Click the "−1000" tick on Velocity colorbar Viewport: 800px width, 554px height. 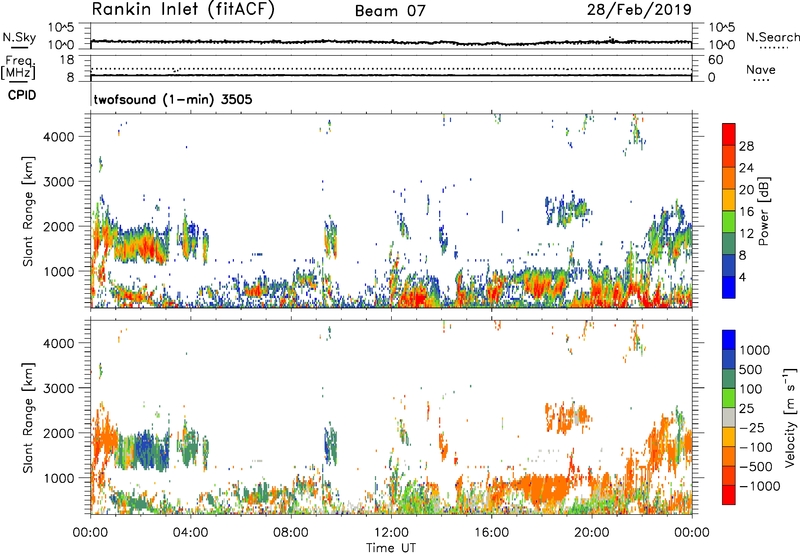click(x=759, y=486)
